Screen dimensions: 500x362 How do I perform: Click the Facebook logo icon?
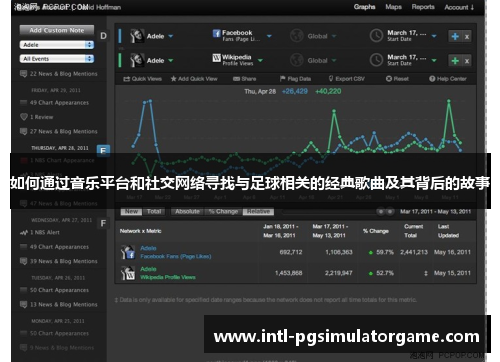tap(216, 33)
